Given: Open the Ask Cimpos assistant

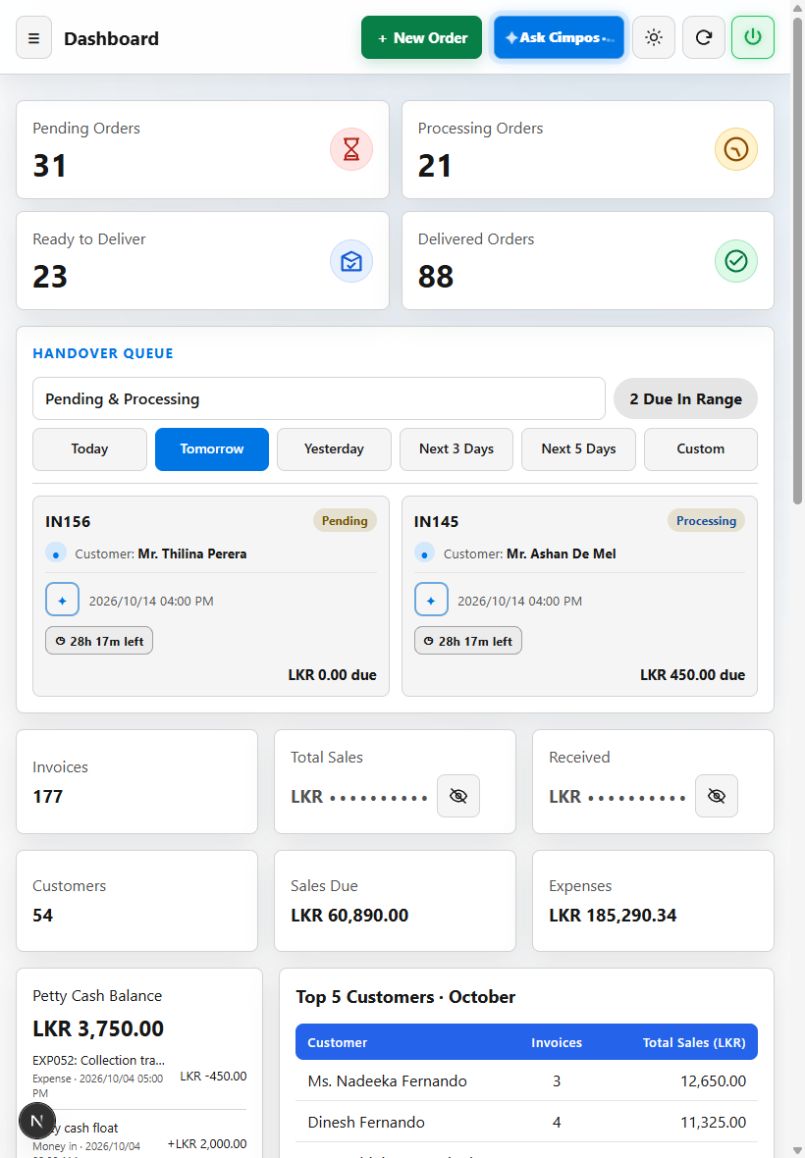Looking at the screenshot, I should pyautogui.click(x=559, y=38).
